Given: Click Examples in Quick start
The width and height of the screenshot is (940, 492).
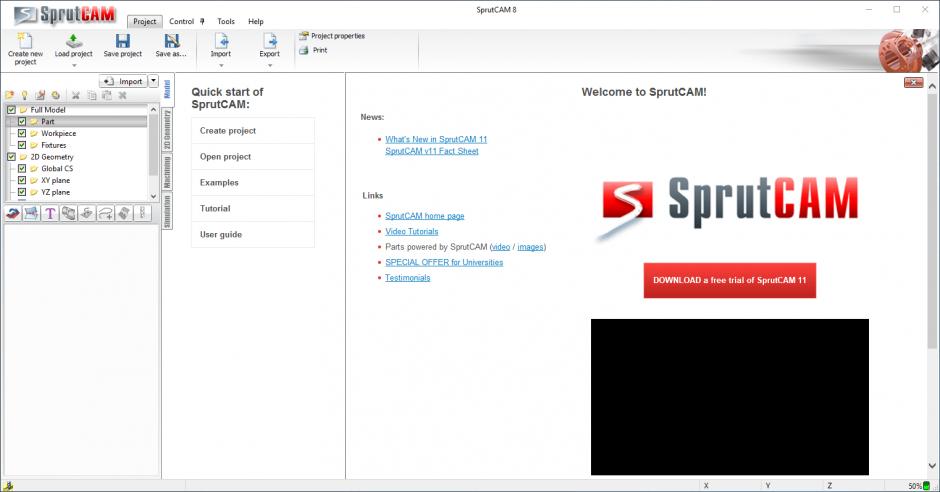Looking at the screenshot, I should pos(252,182).
